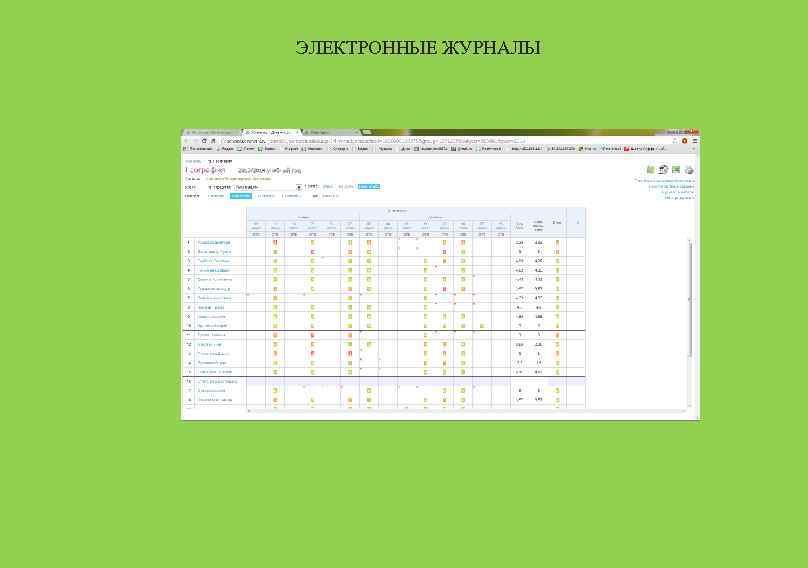Viewport: 808px width, 568px height.
Task: Open the class group dropdown list
Action: pyautogui.click(x=268, y=187)
